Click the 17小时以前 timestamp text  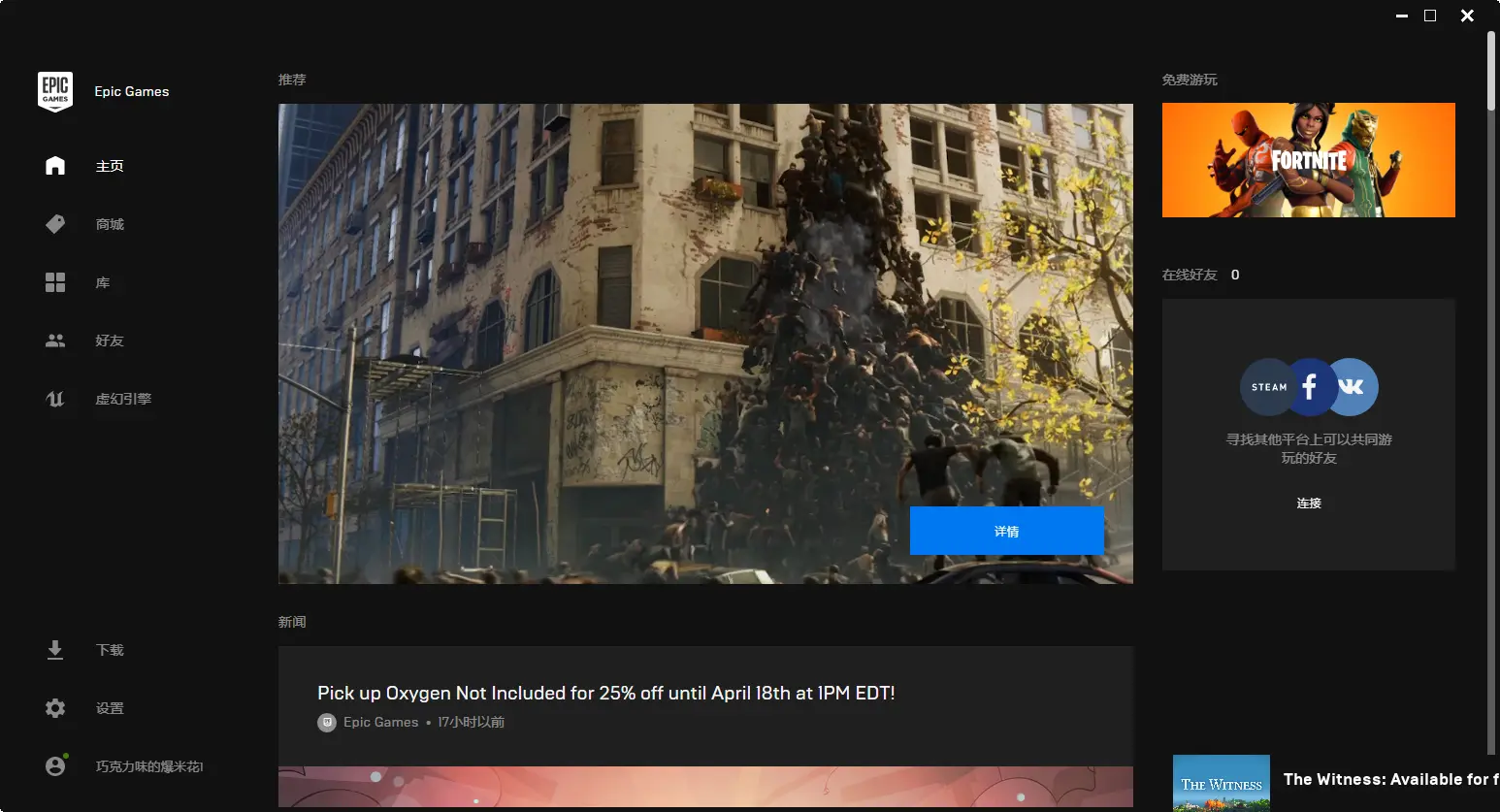pos(471,723)
